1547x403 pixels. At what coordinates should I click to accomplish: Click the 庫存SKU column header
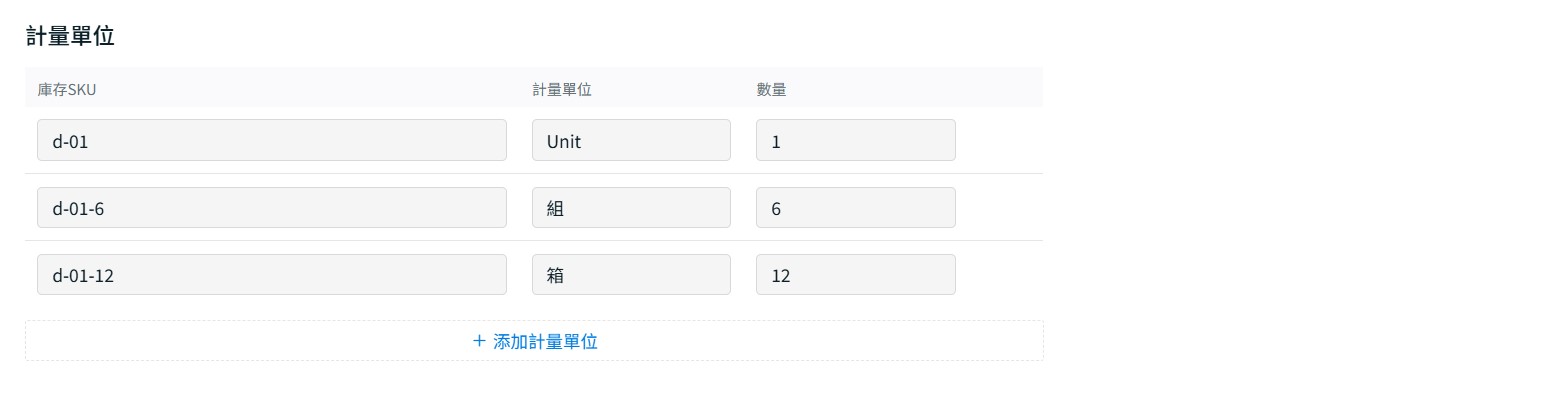click(x=67, y=89)
